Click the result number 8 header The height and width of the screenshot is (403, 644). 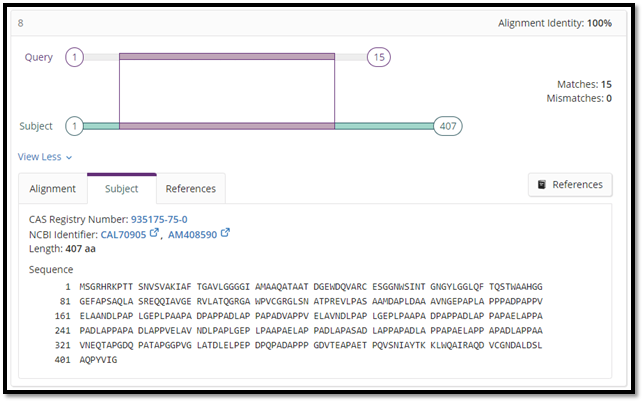point(21,23)
